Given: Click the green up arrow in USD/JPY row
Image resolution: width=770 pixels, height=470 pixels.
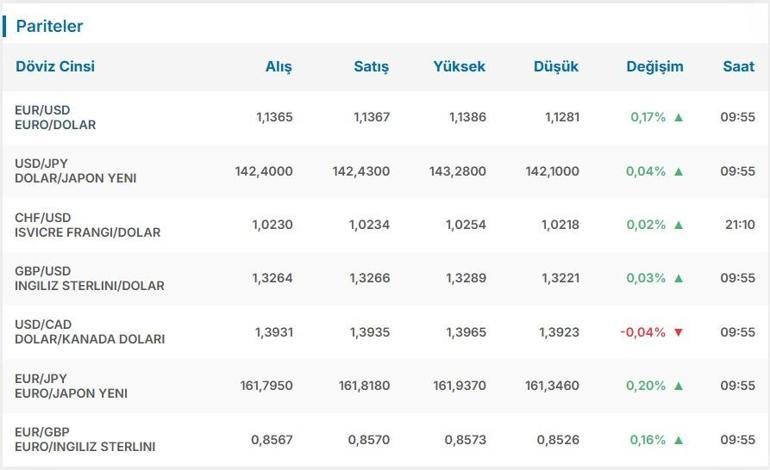Looking at the screenshot, I should pos(679,171).
